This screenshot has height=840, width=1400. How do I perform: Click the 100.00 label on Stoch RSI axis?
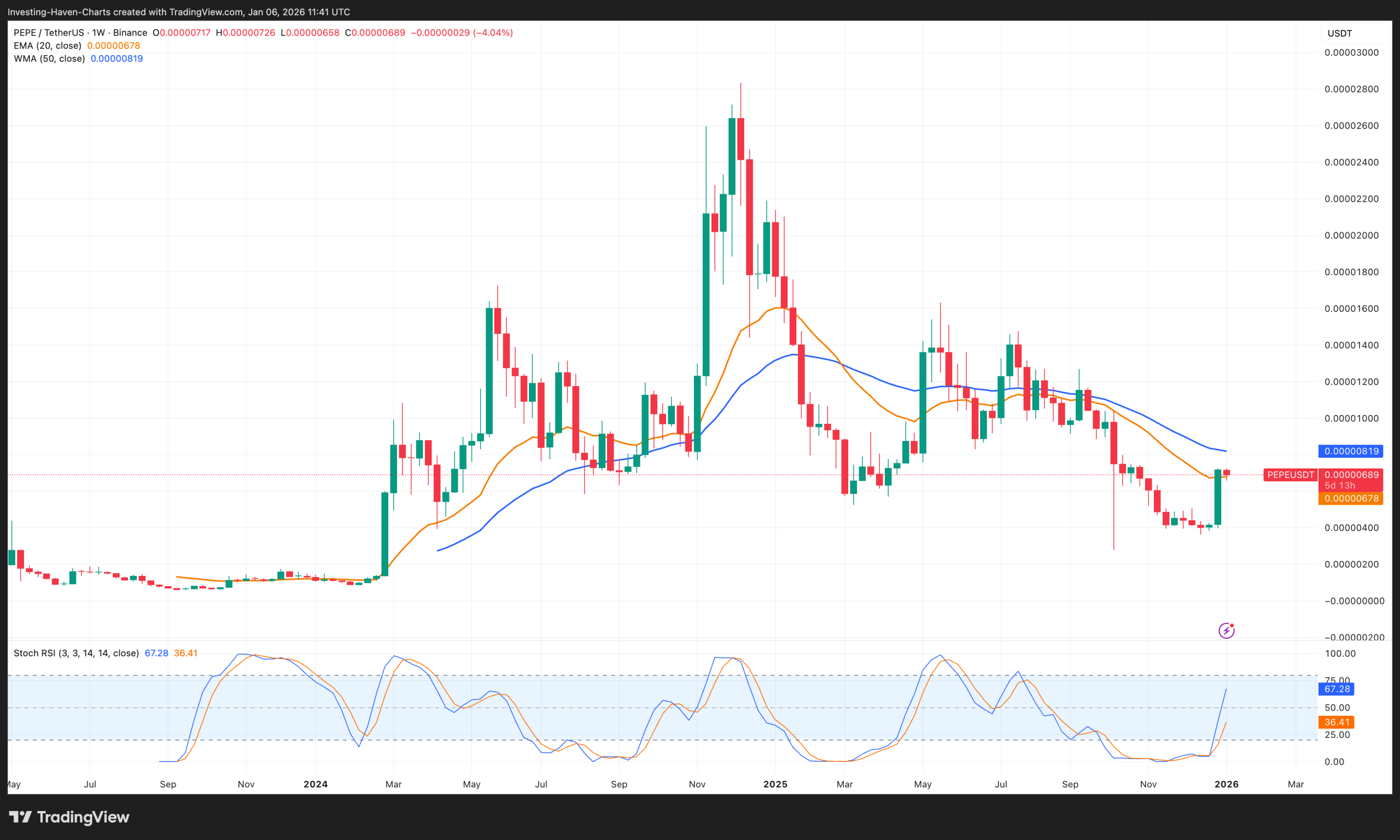(x=1340, y=654)
